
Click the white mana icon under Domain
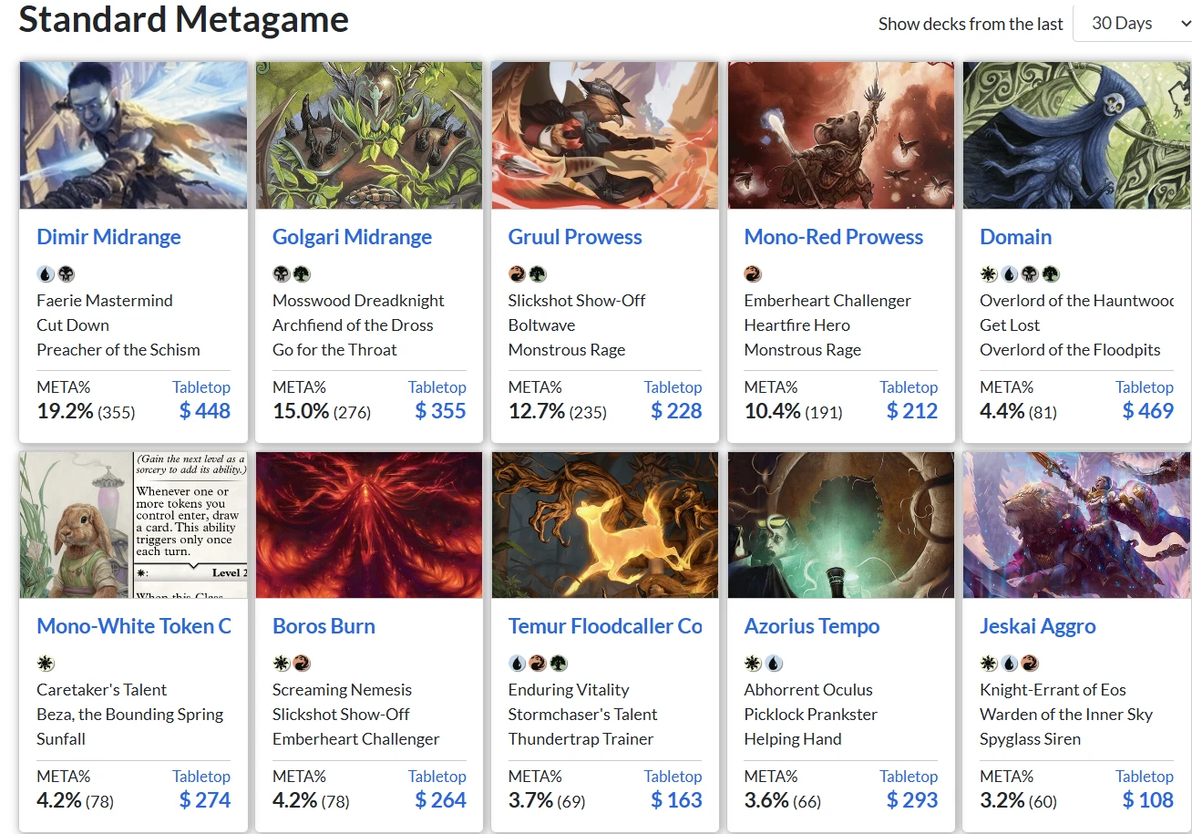[x=988, y=274]
